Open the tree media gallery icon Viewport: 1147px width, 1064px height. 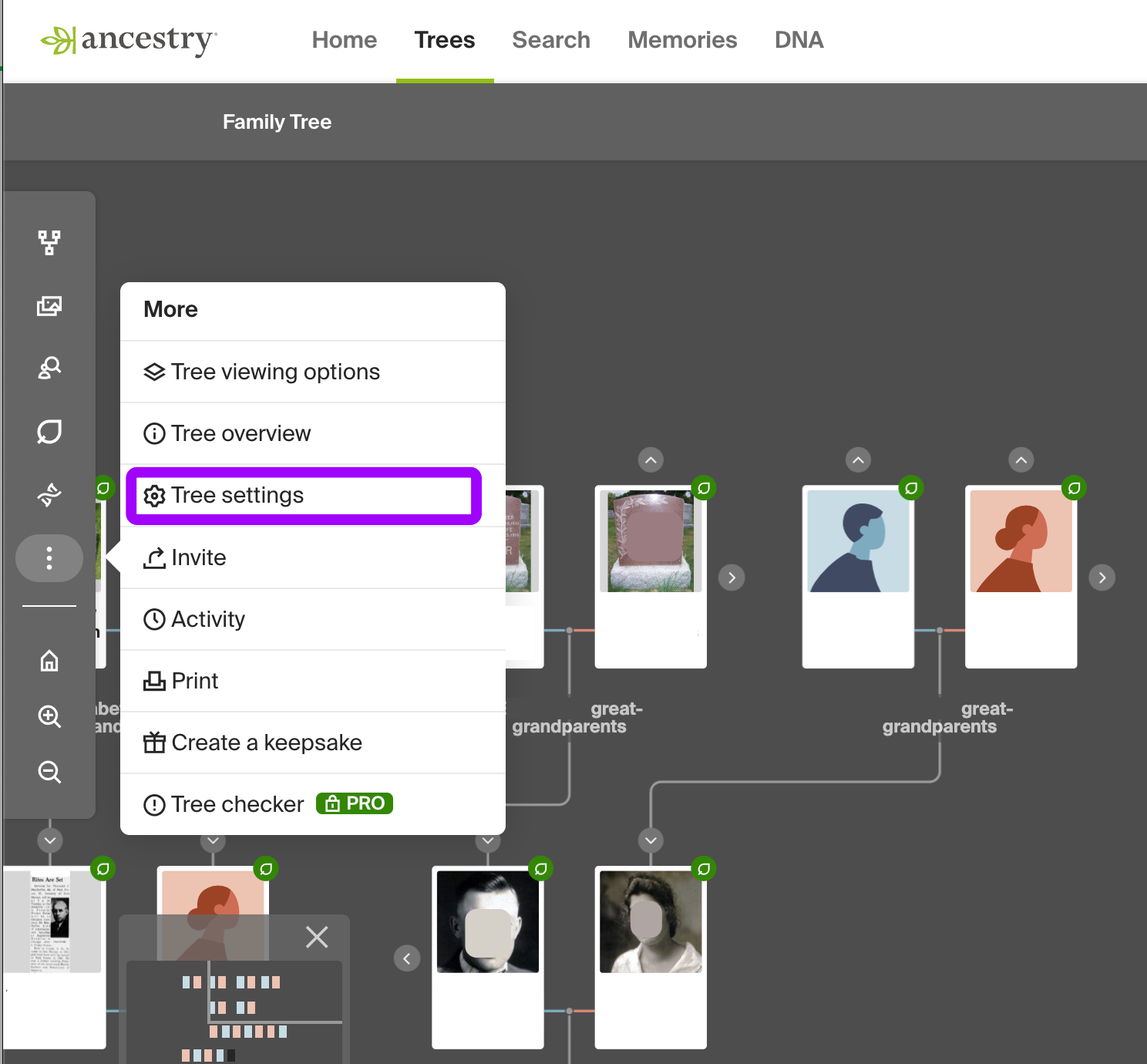tap(49, 305)
